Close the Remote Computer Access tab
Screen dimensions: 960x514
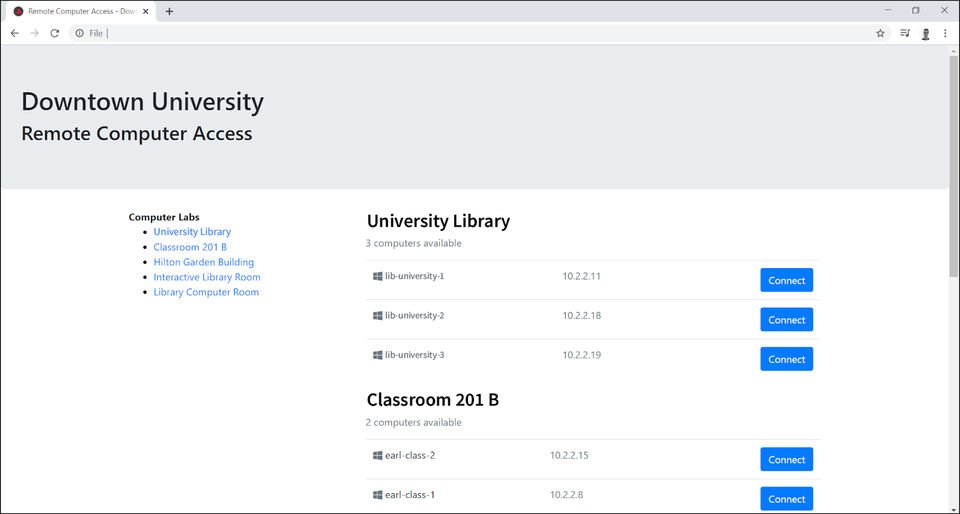pyautogui.click(x=146, y=11)
